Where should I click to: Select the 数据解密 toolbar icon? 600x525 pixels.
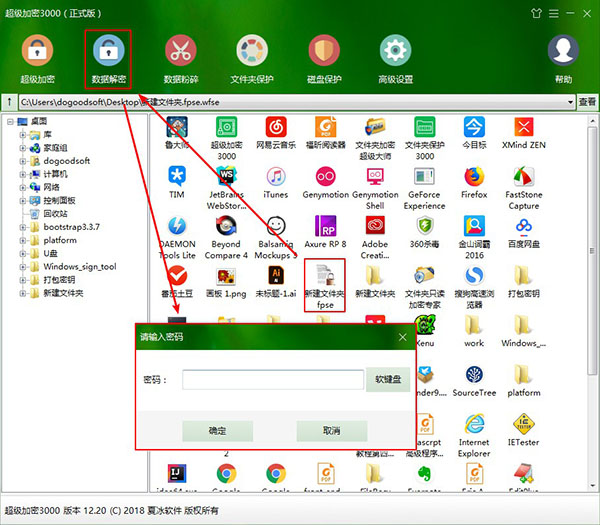108,51
